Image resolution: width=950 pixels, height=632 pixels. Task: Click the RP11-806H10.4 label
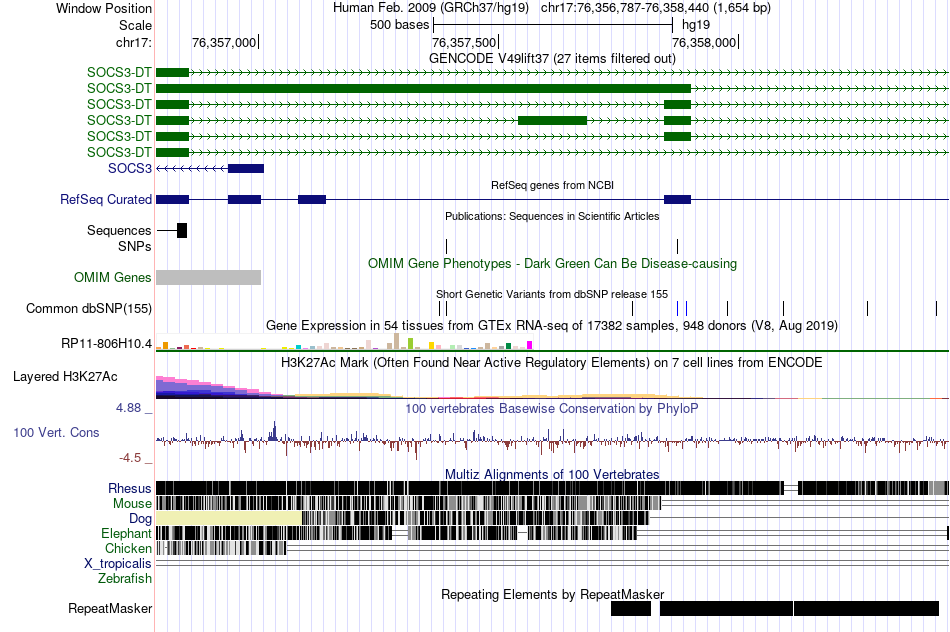[x=107, y=344]
